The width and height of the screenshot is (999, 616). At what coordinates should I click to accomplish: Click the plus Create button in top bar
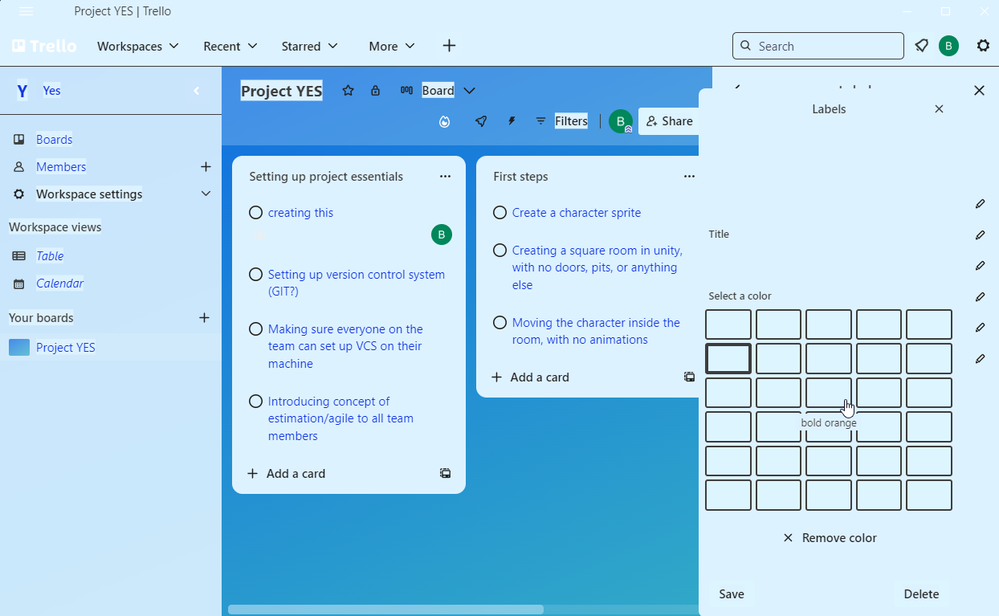(x=449, y=46)
